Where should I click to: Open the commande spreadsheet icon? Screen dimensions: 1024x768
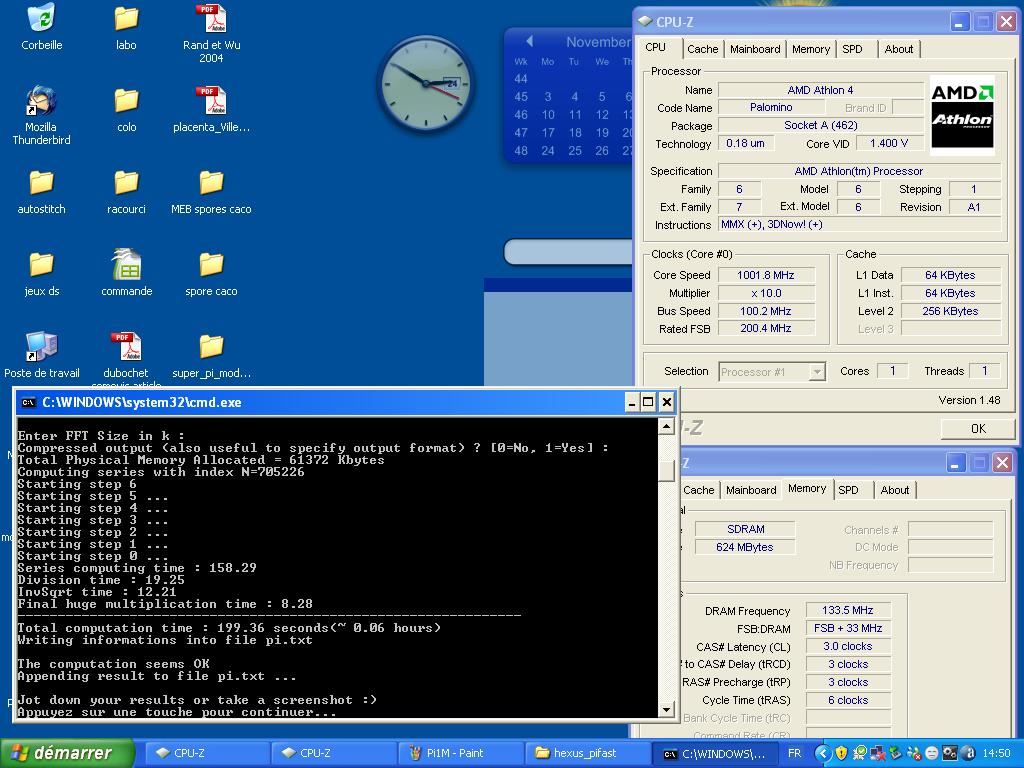126,264
